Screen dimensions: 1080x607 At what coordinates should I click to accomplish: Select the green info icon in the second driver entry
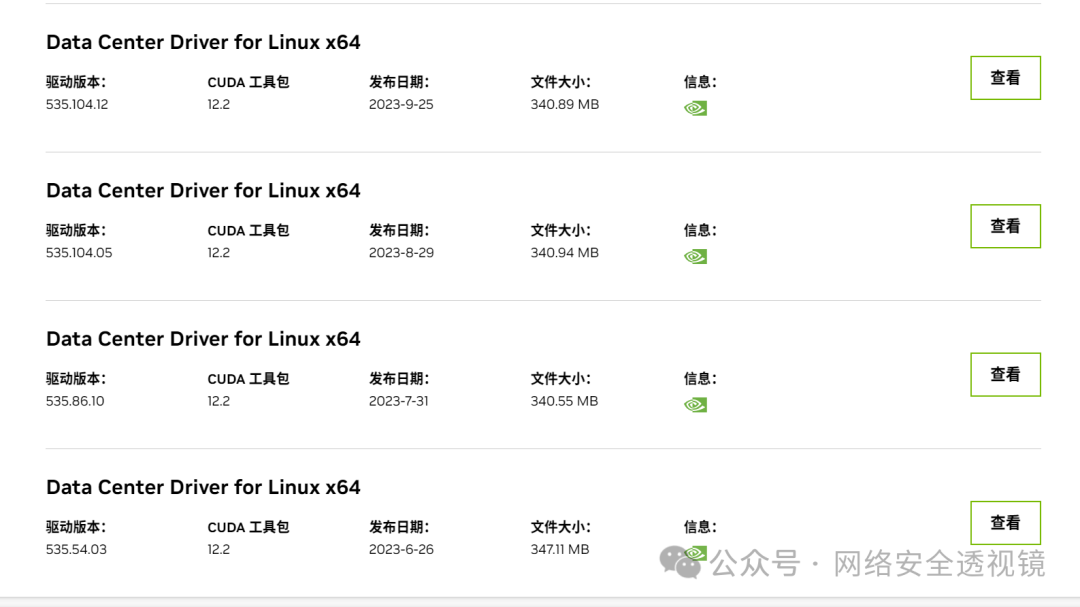tap(695, 256)
